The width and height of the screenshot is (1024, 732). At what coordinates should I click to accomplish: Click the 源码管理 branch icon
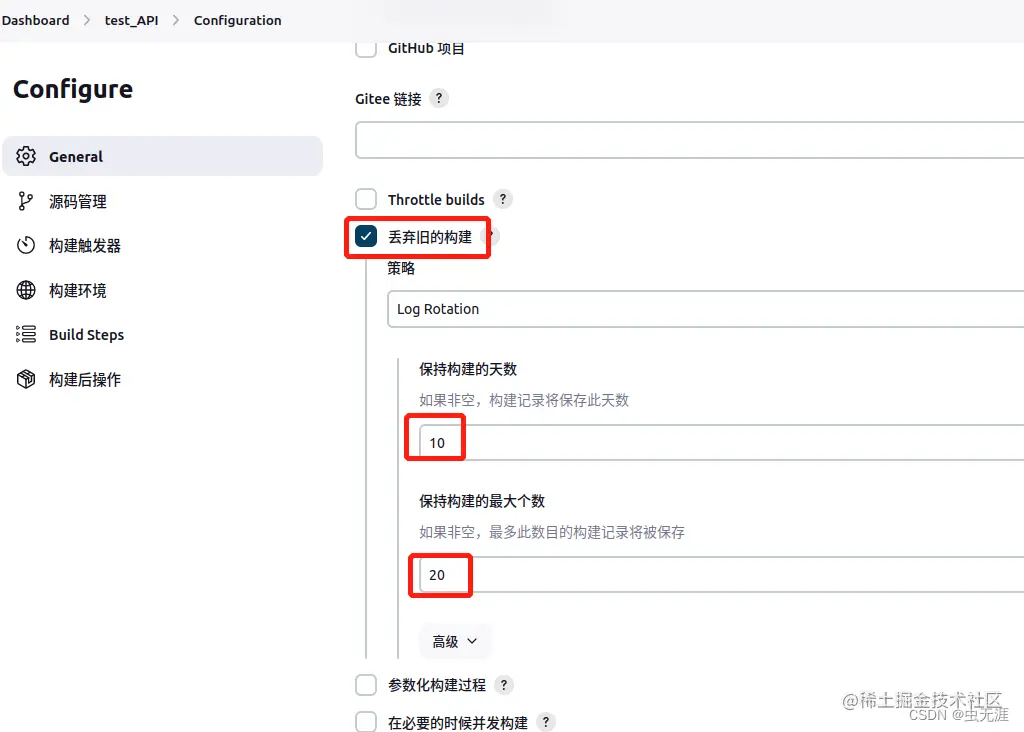coord(25,201)
